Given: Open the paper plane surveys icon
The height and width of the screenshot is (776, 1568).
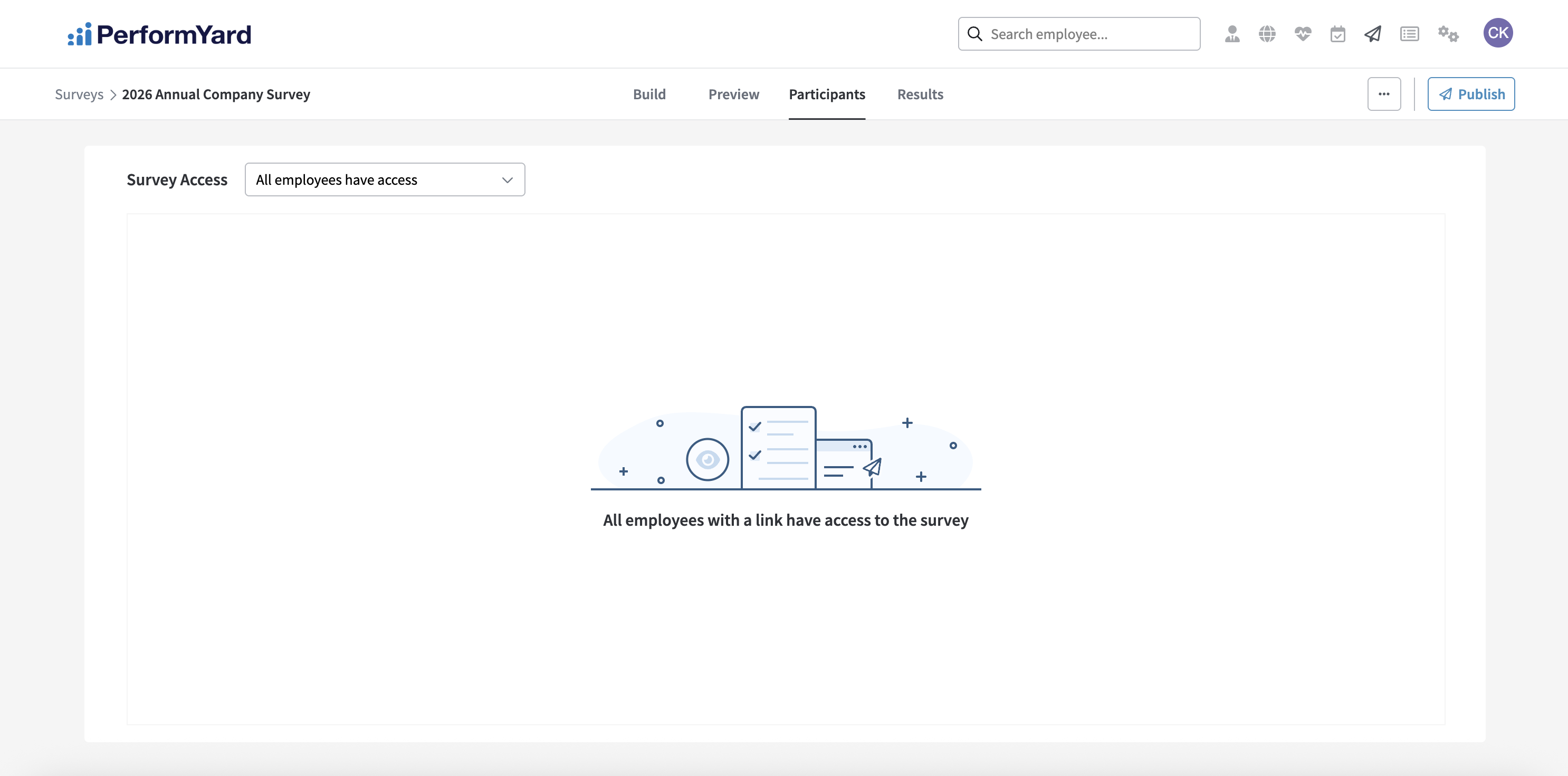Looking at the screenshot, I should (x=1373, y=34).
